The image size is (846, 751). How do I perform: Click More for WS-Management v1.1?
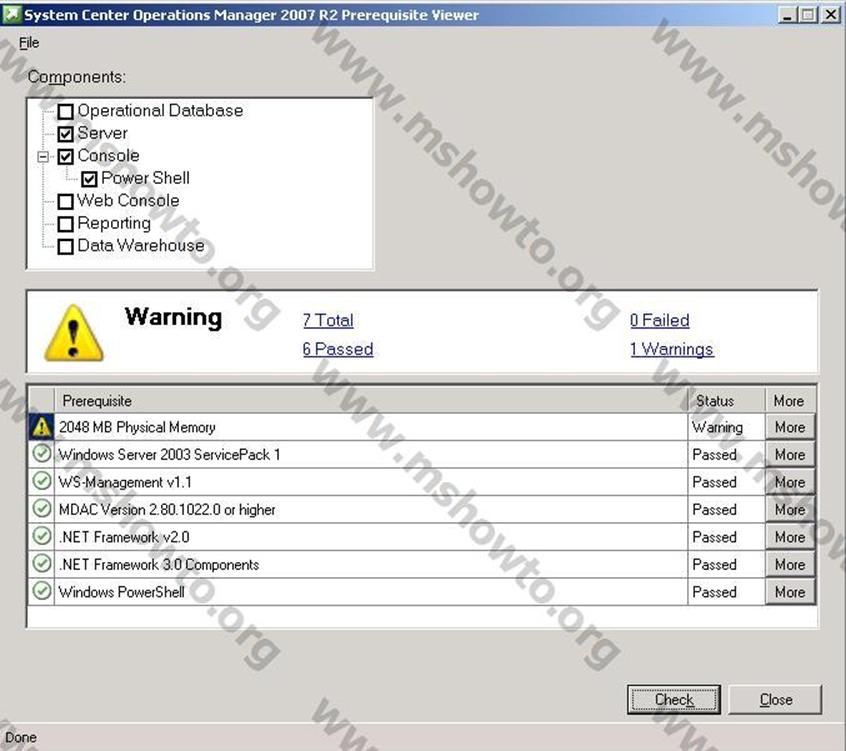click(x=790, y=482)
